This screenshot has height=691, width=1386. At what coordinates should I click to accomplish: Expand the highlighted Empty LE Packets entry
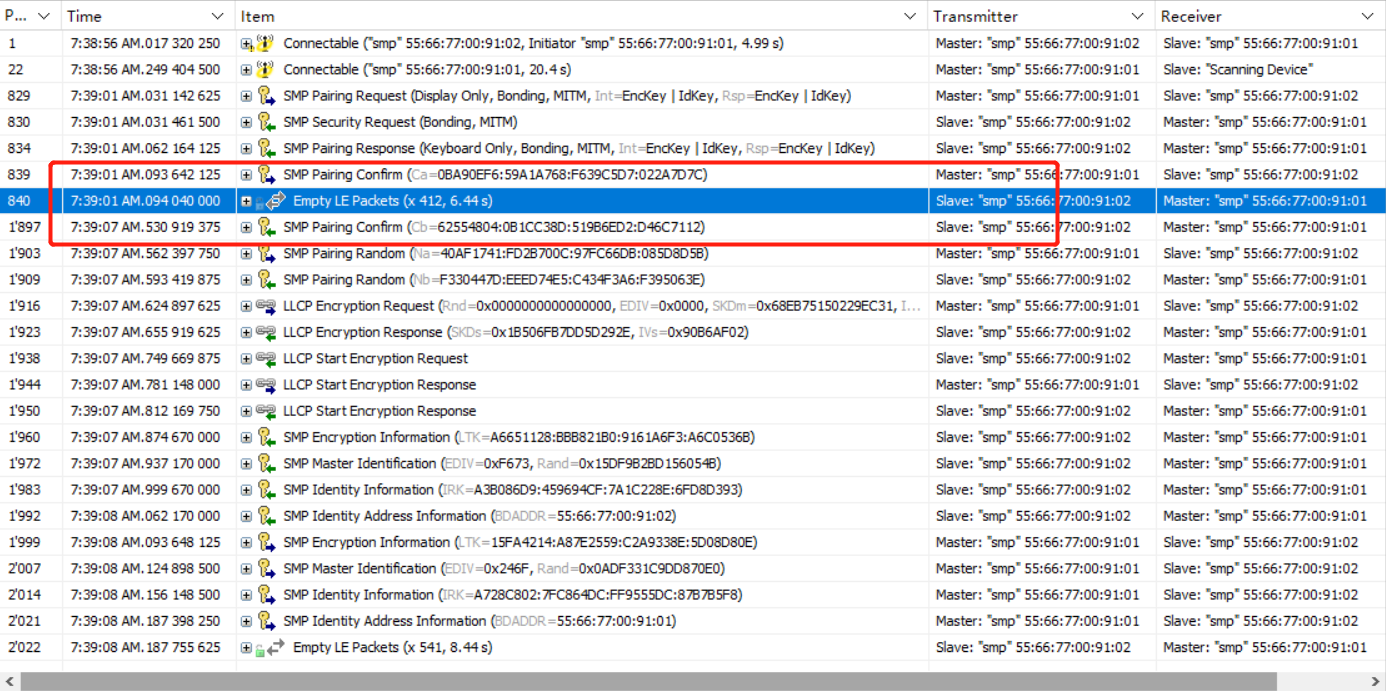click(x=246, y=200)
